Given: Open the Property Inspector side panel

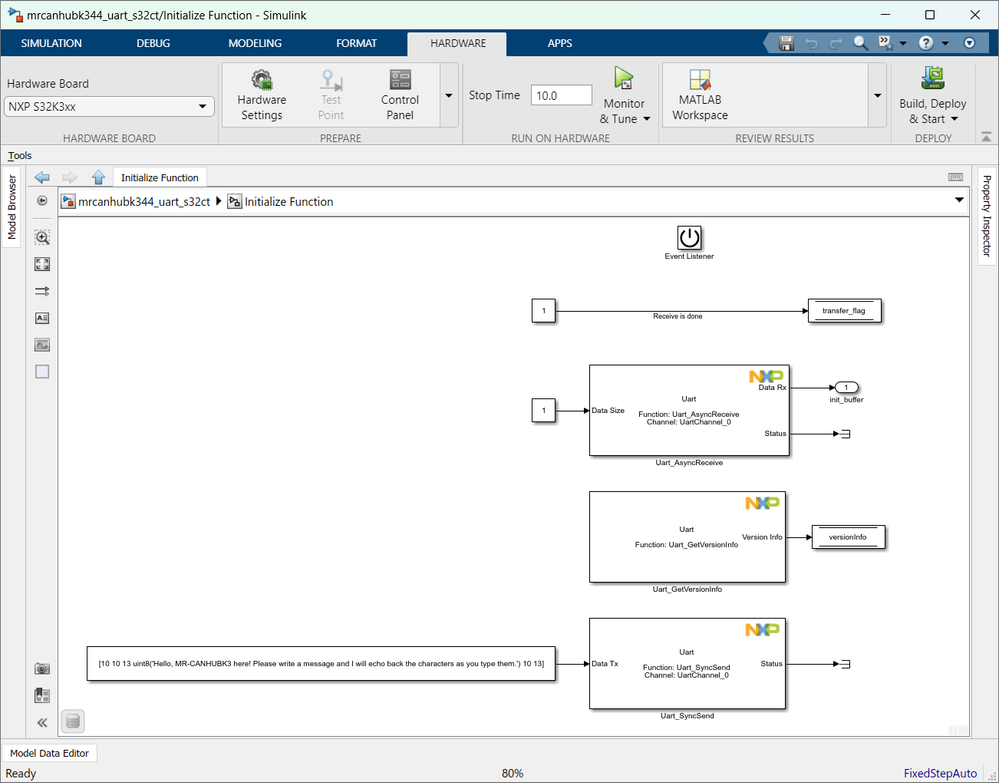Looking at the screenshot, I should (986, 215).
